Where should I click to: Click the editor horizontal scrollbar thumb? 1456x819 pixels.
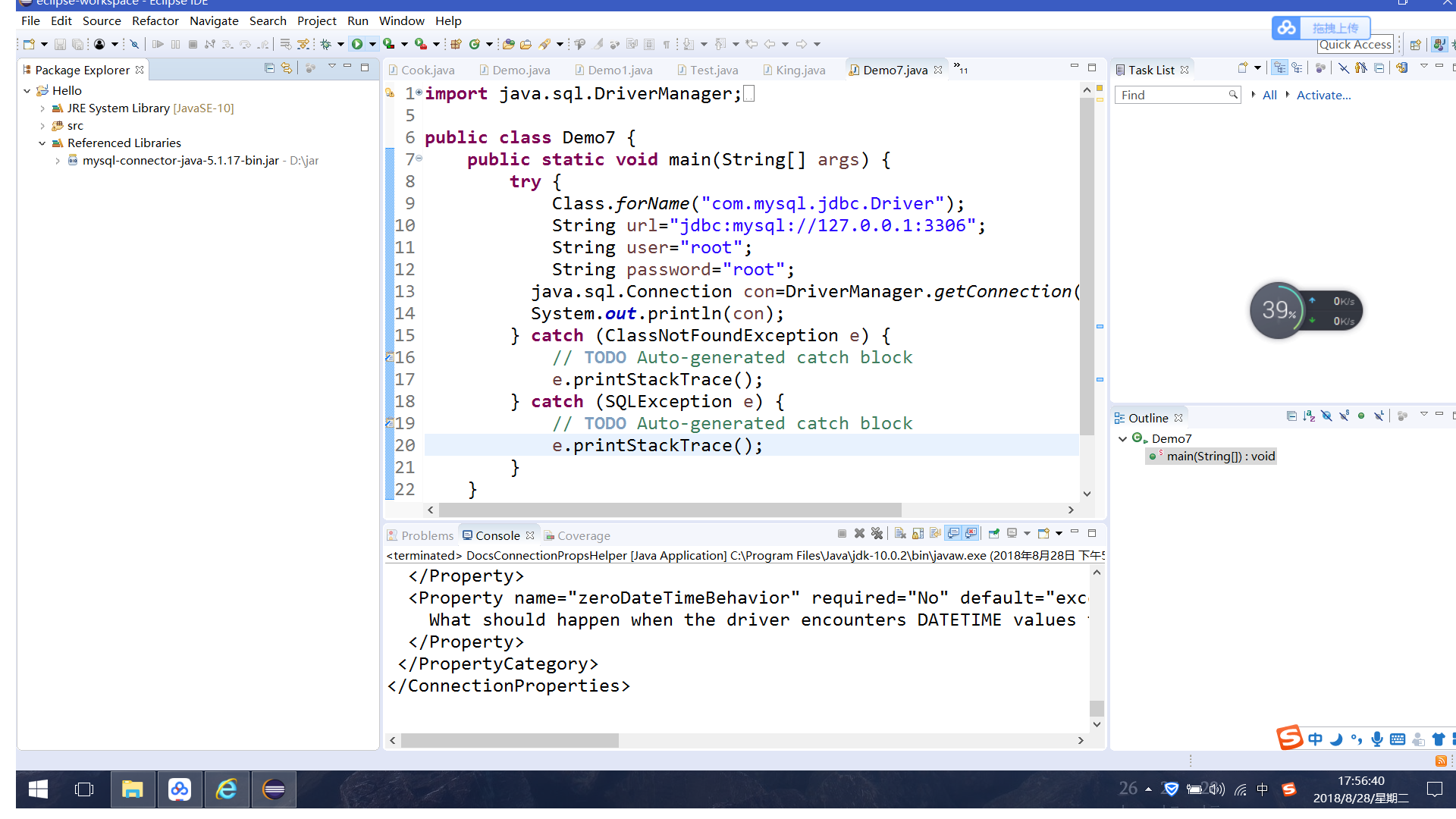pos(670,510)
